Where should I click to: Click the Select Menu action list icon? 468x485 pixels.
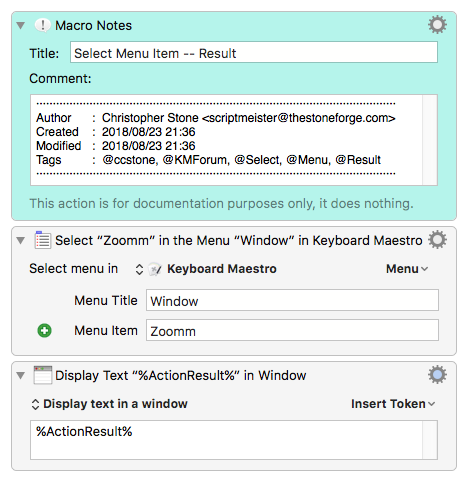click(x=43, y=240)
